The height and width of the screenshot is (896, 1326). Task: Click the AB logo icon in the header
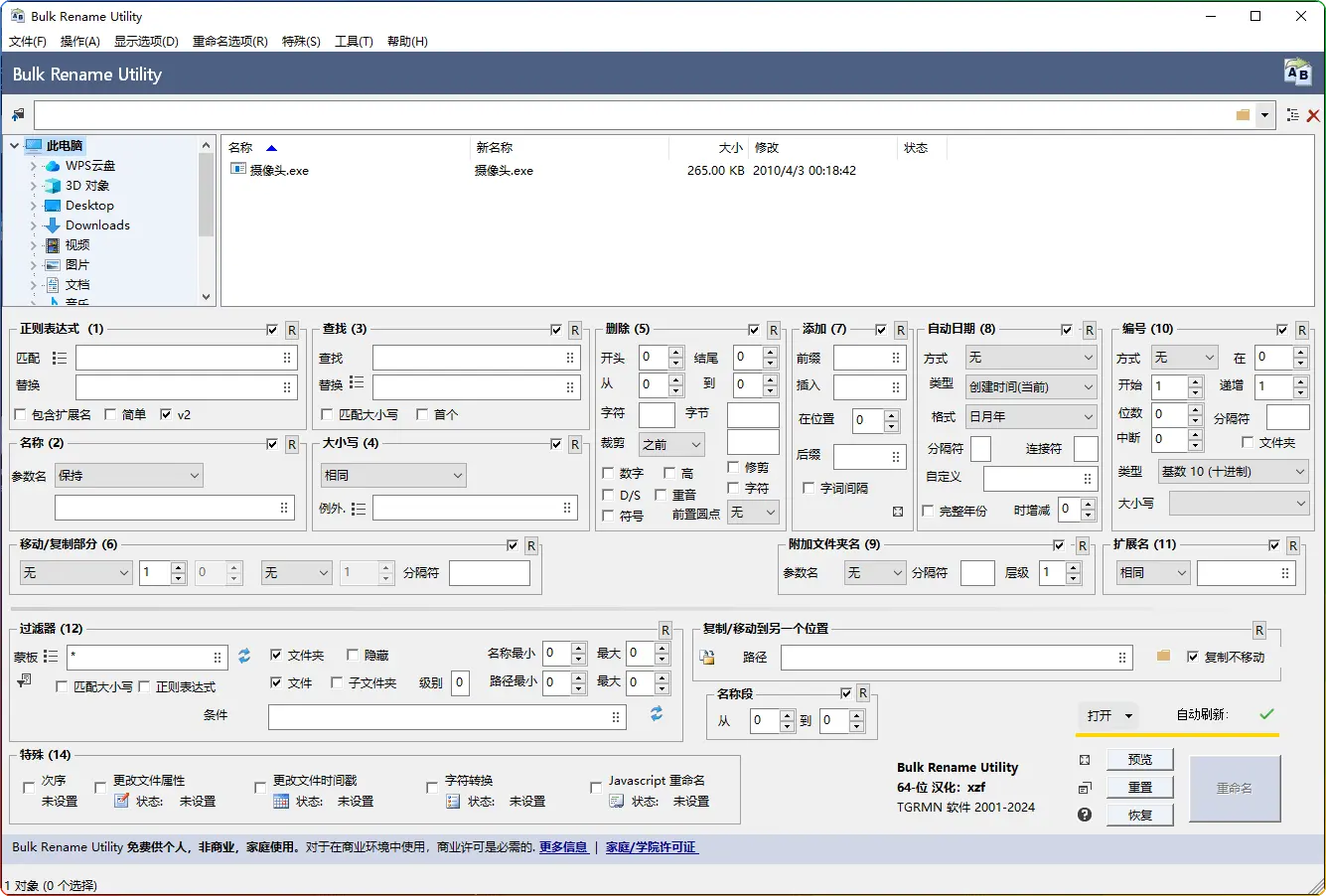tap(1297, 73)
